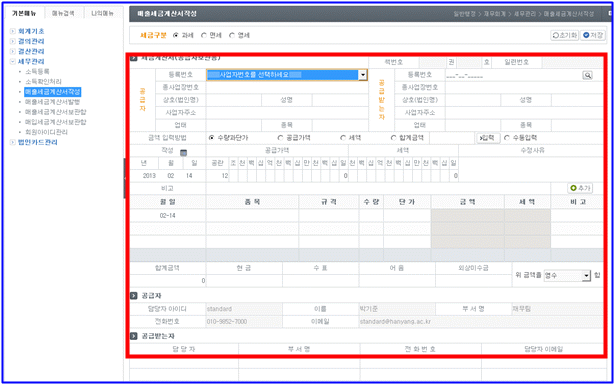
Task: Click the 입력 button in amount row
Action: coord(488,138)
